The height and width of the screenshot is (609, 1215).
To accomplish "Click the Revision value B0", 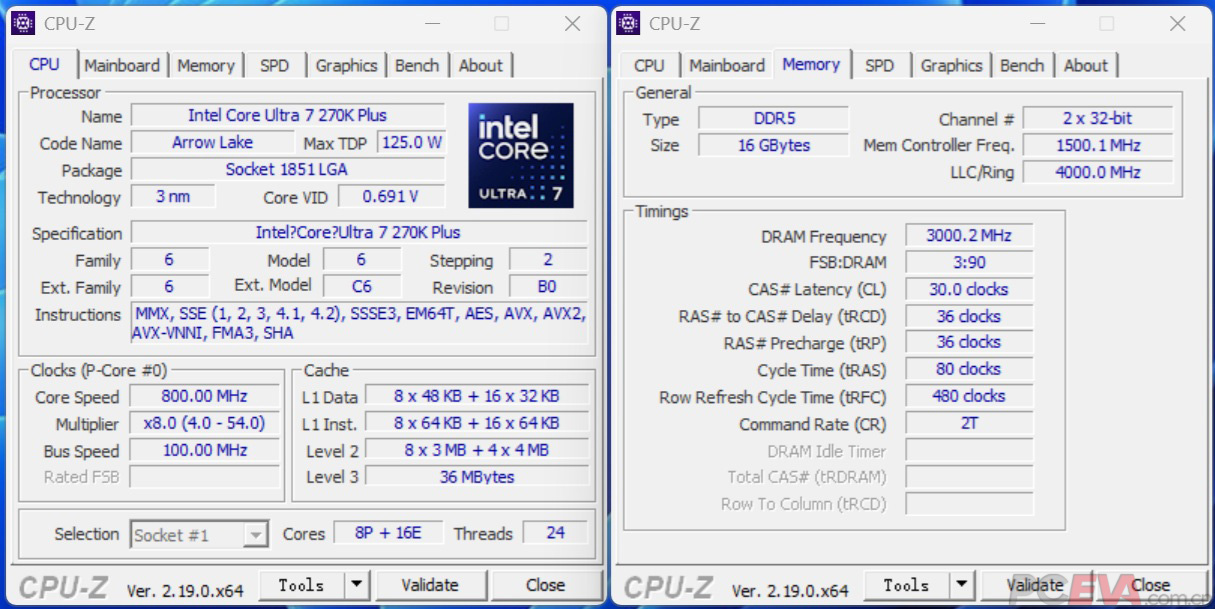I will tap(547, 286).
